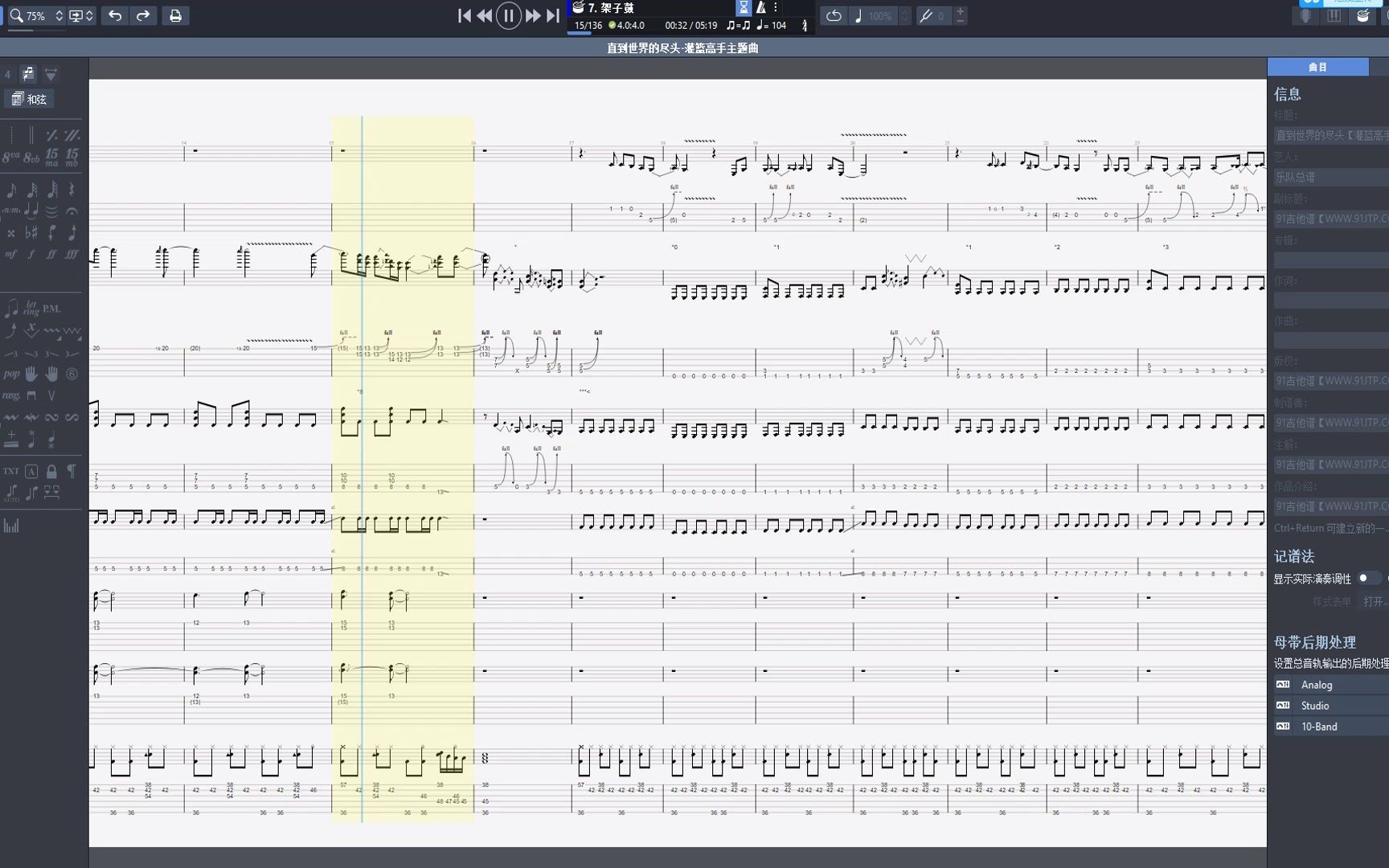Open the relative tempo control
The image size is (1389, 868).
tap(858, 15)
